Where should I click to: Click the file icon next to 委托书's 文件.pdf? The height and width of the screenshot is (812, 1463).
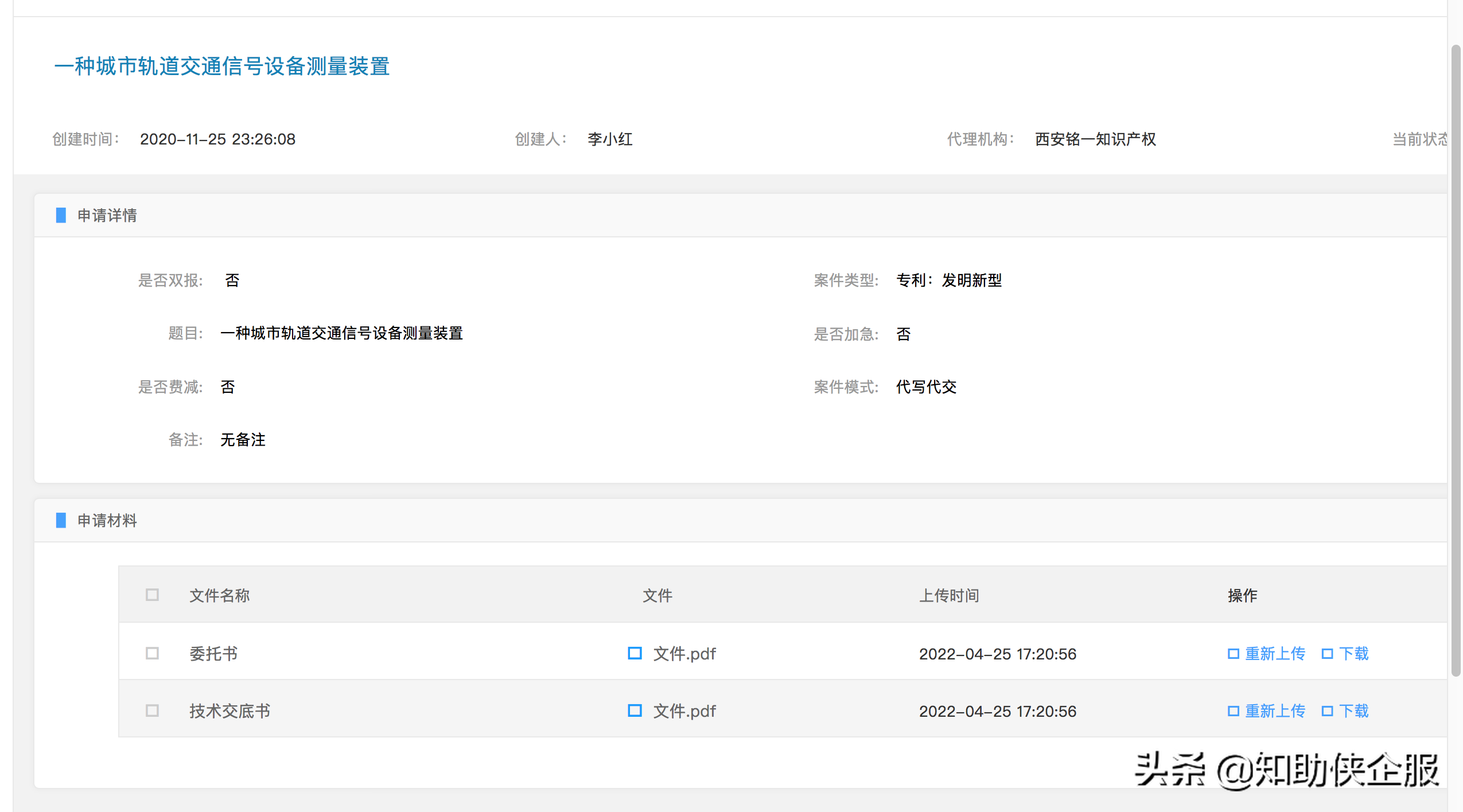[x=635, y=653]
